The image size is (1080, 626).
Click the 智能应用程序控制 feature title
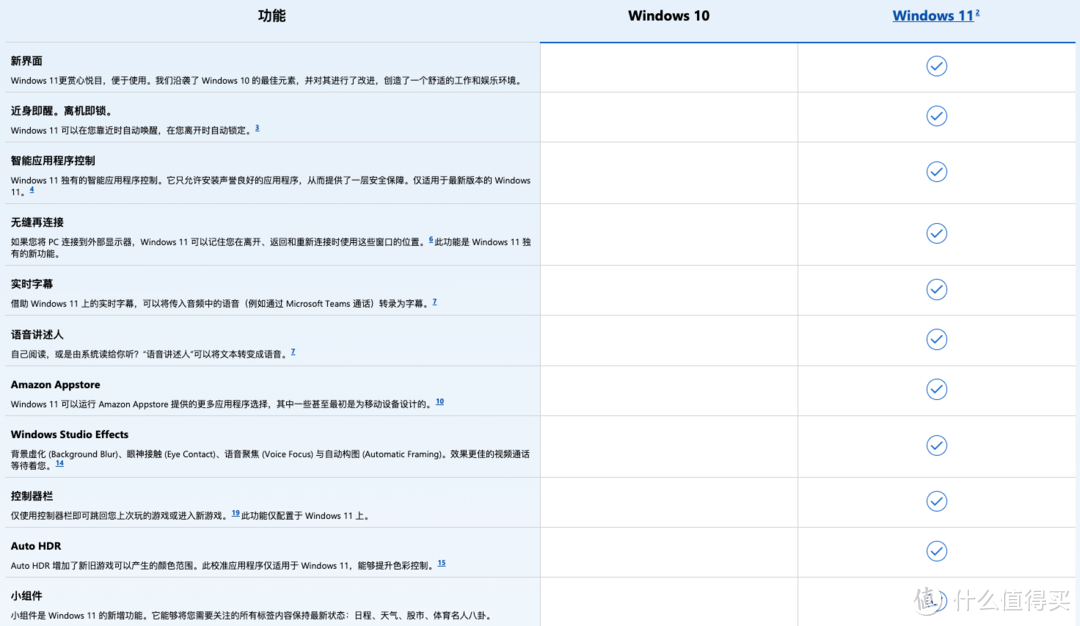53,160
